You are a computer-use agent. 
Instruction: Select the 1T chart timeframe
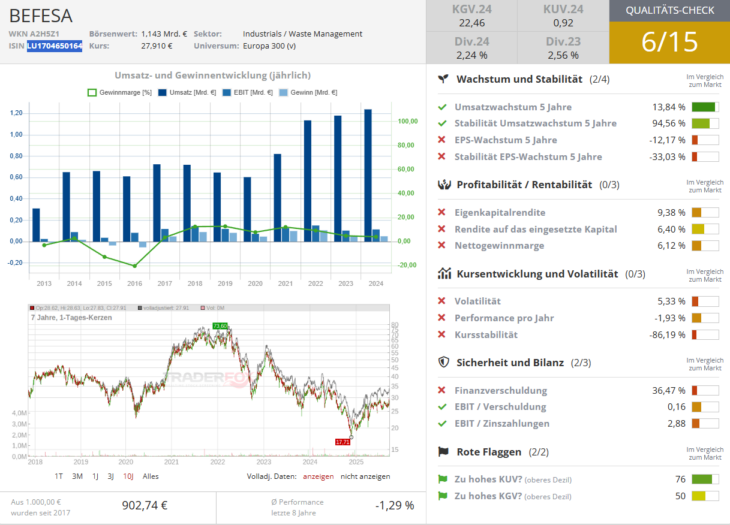pos(59,476)
